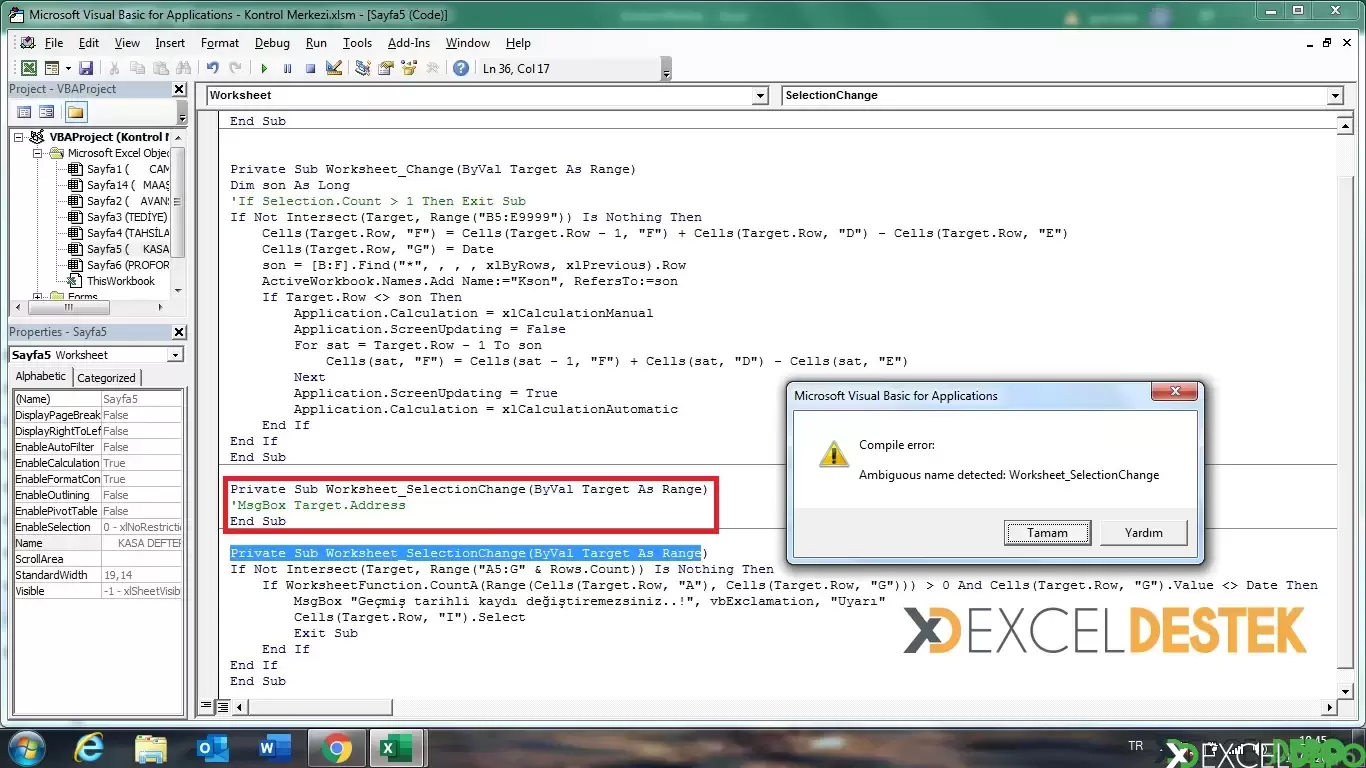Click the (Name) property value Sayfa5
1366x768 pixels.
click(x=142, y=399)
